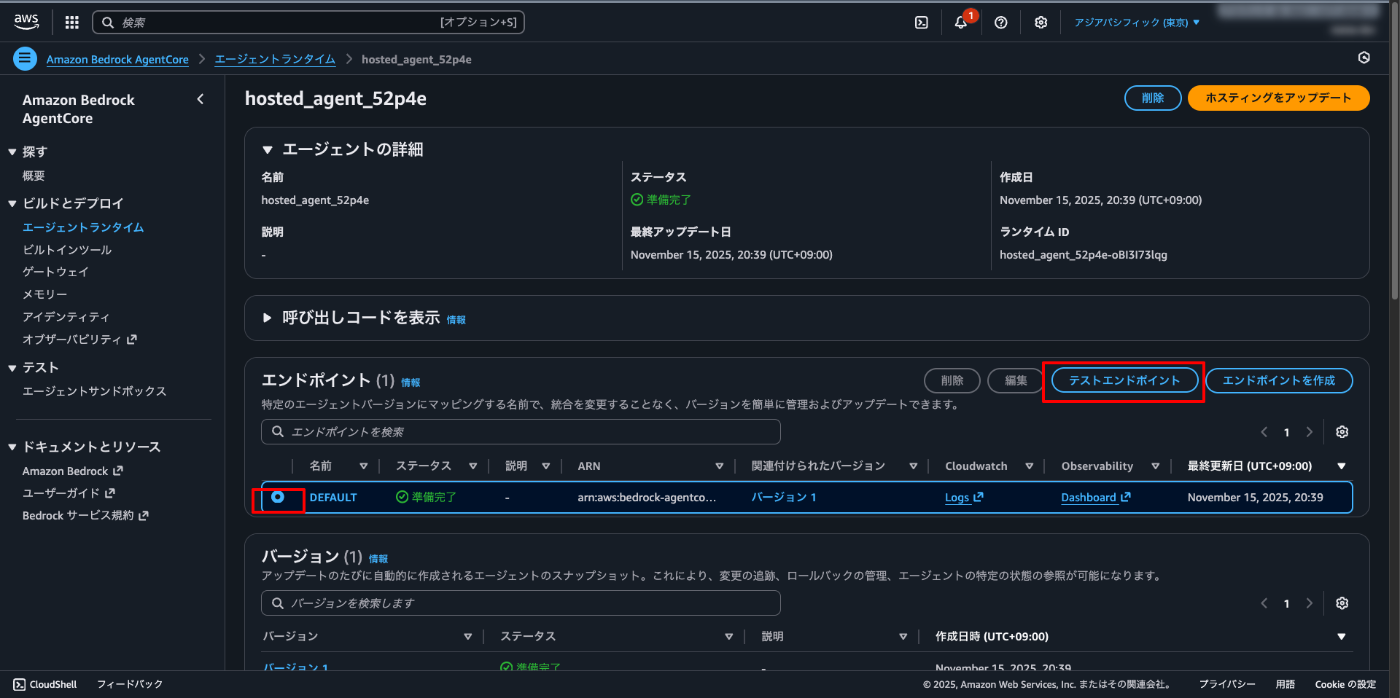Click the AWS logo home icon
Viewport: 1400px width, 698px height.
pos(26,21)
